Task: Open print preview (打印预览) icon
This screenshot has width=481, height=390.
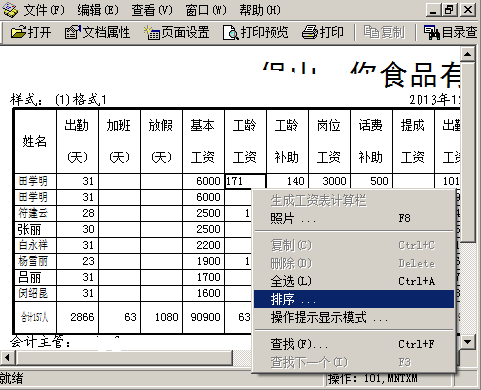Action: pos(230,33)
